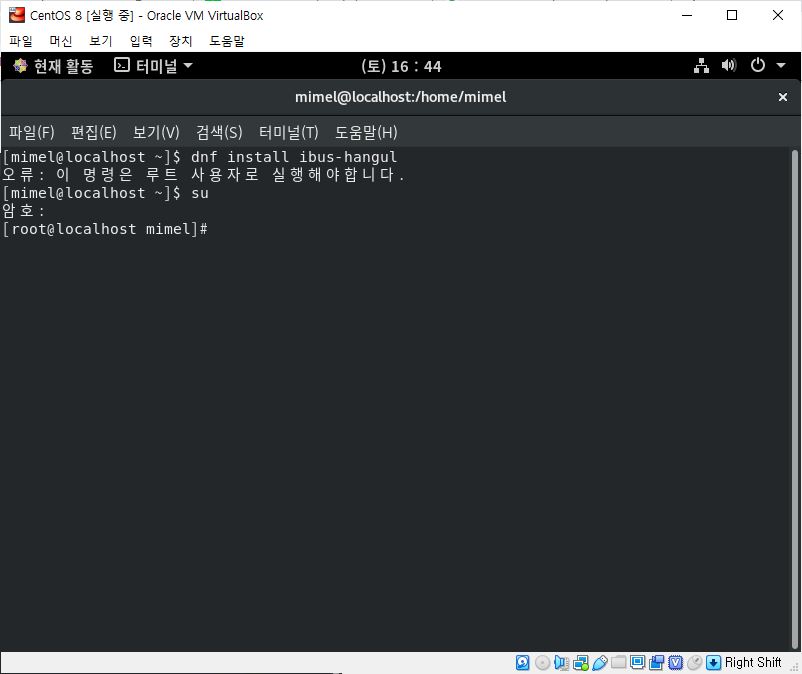The width and height of the screenshot is (802, 674).
Task: Expand the 터미널 app menu dropdown
Action: pyautogui.click(x=153, y=66)
